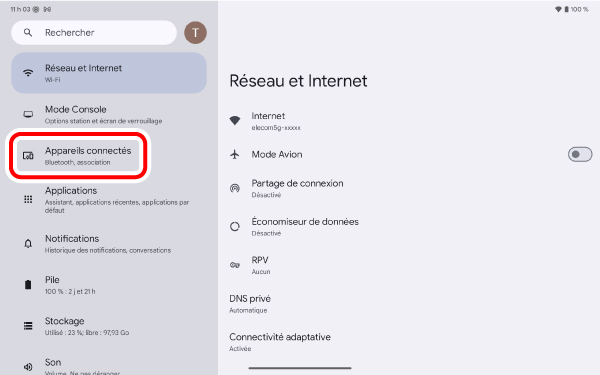The image size is (600, 375).
Task: Open Partage de connexion settings
Action: point(409,188)
